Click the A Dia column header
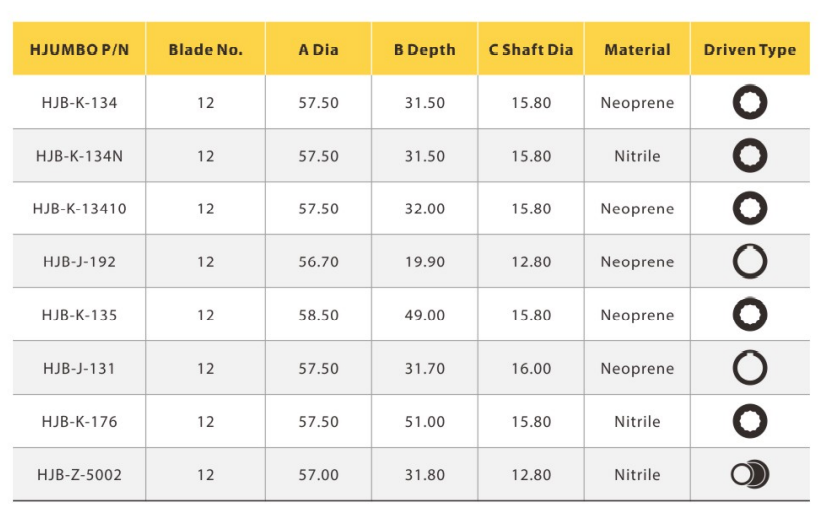 (x=318, y=50)
